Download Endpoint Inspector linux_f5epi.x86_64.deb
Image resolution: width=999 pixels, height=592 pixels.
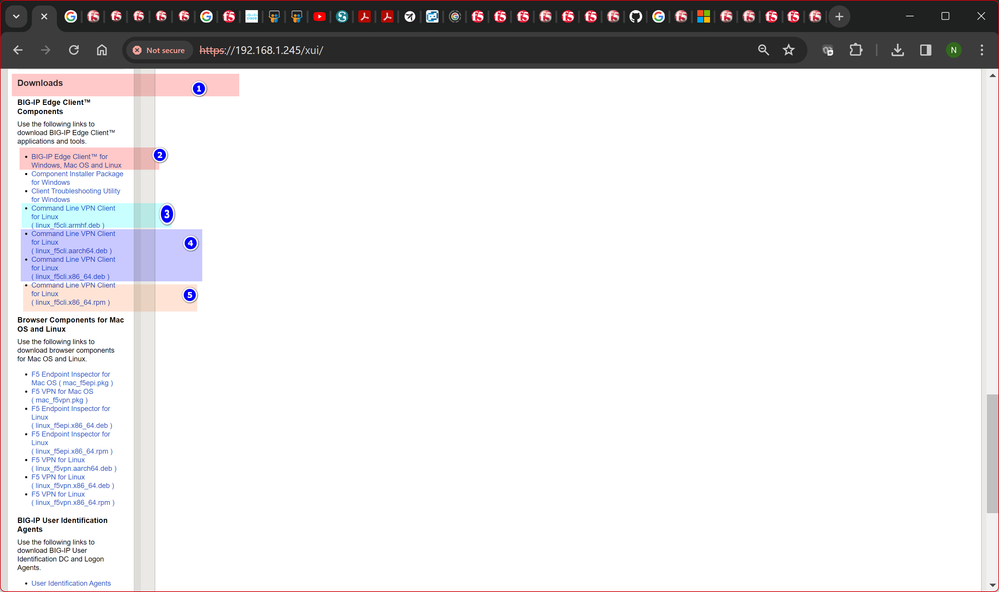point(71,417)
